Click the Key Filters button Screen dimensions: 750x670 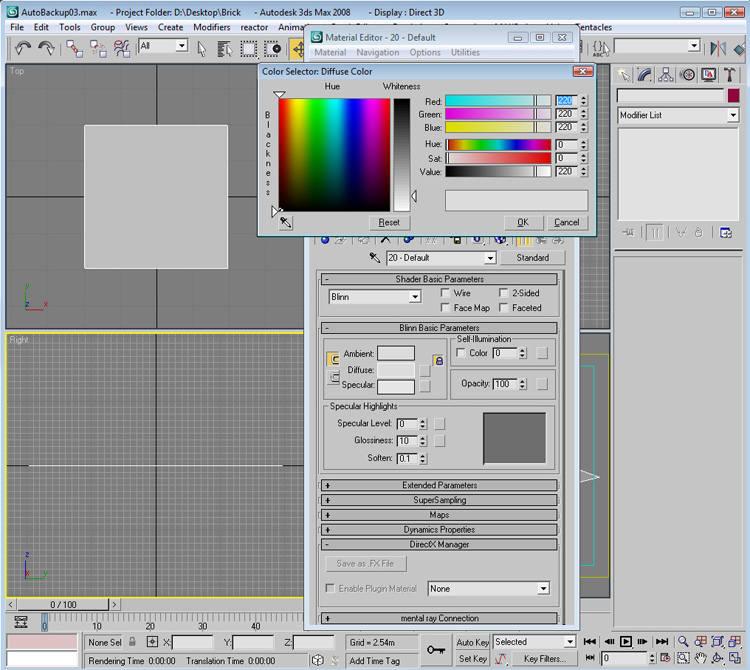544,659
